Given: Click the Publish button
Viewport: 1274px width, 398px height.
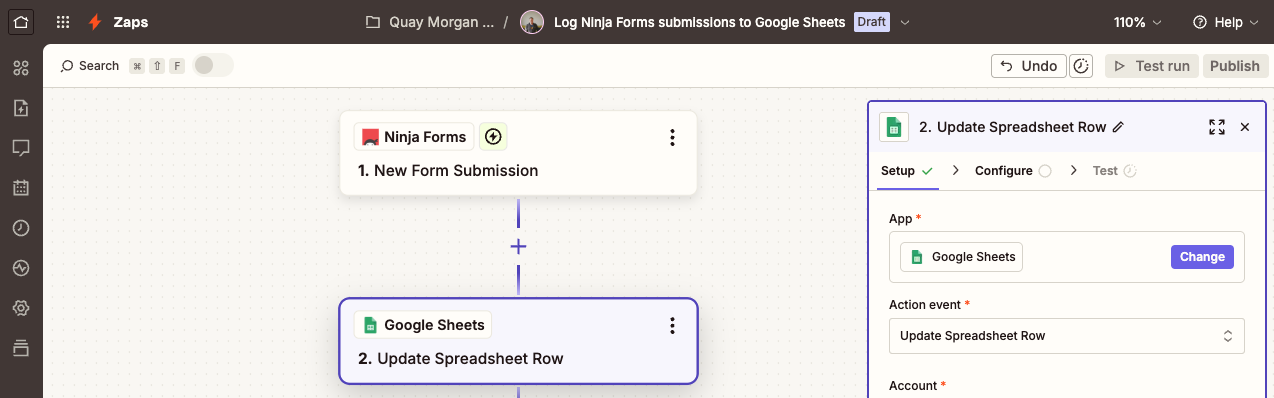Looking at the screenshot, I should (1235, 66).
